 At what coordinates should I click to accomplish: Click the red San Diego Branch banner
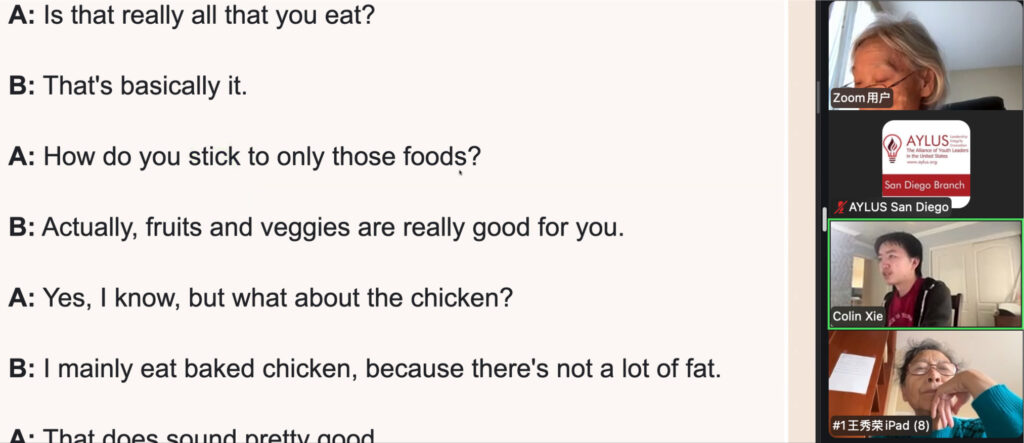tap(925, 186)
